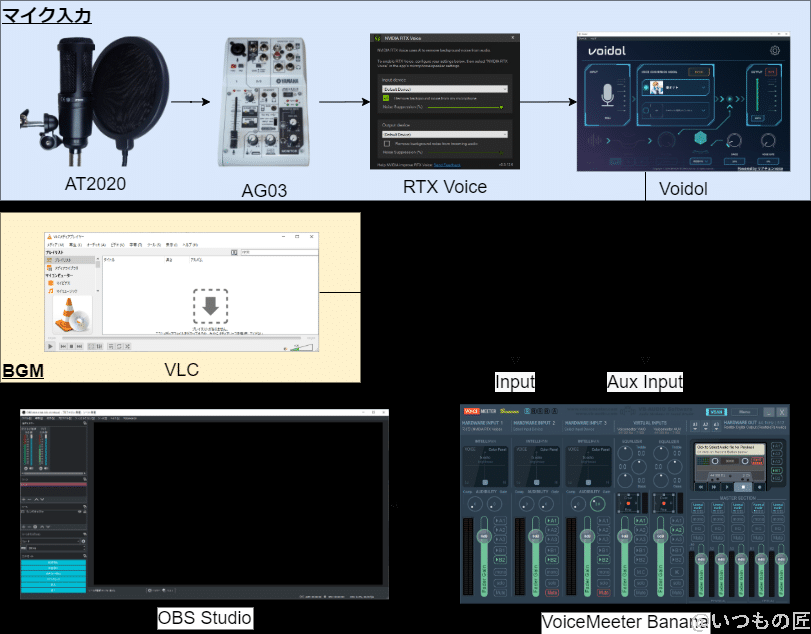Open the first menu in VLC menu bar
The width and height of the screenshot is (811, 634).
(x=54, y=244)
